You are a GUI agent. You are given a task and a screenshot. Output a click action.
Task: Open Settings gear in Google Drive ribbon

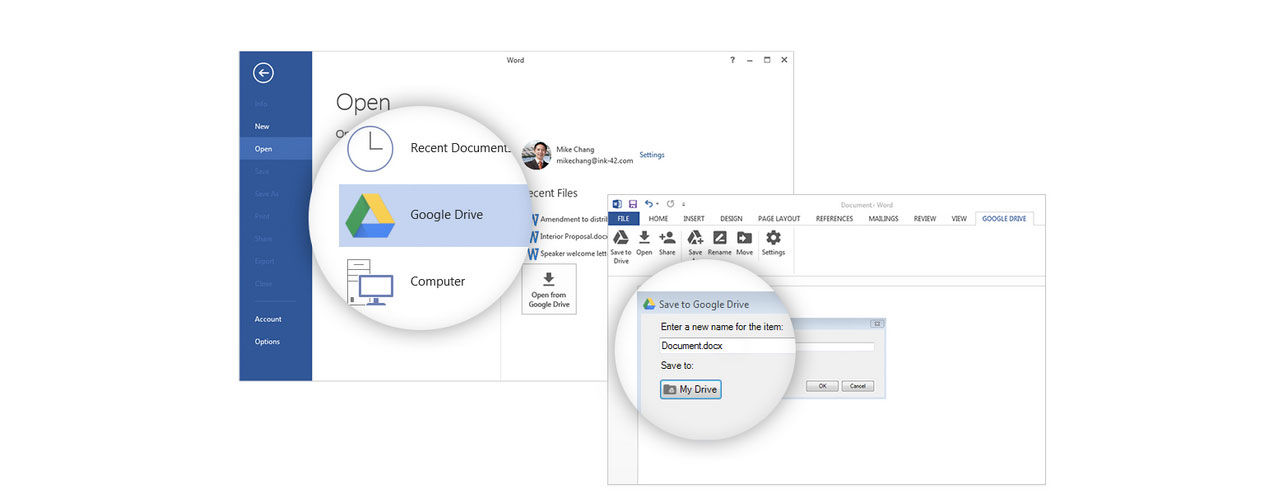[773, 237]
